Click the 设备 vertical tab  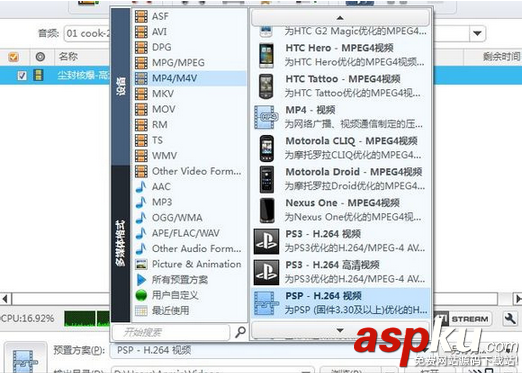120,87
